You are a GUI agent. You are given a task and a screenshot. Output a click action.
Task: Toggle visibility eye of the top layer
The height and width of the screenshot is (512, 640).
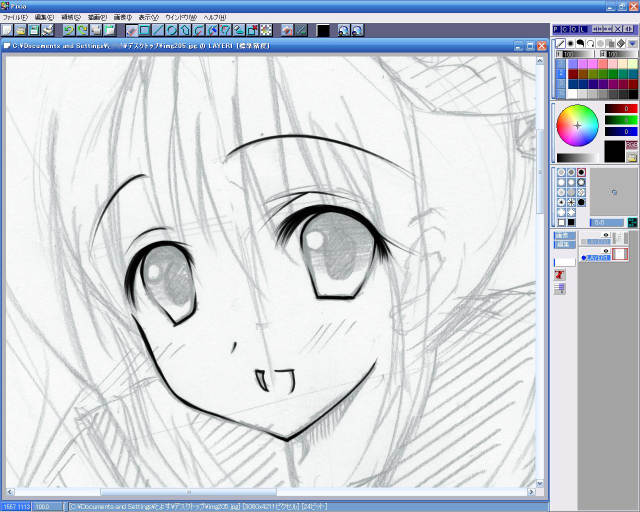(x=605, y=235)
